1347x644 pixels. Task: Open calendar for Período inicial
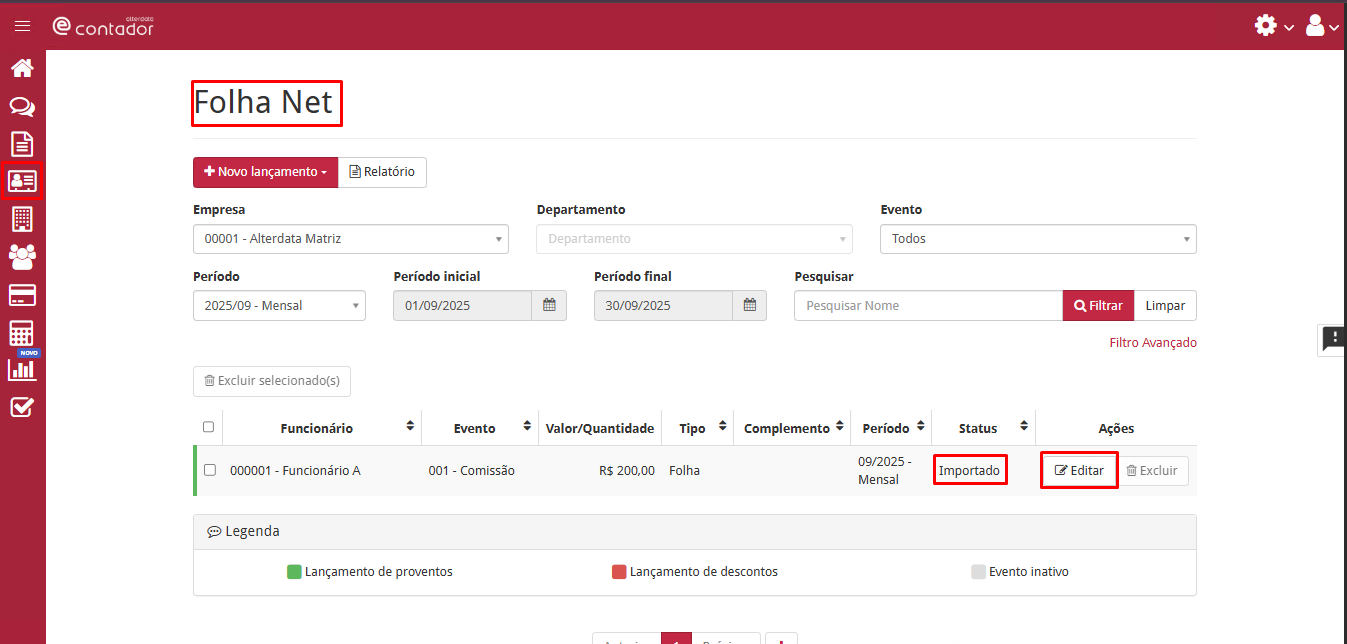549,305
